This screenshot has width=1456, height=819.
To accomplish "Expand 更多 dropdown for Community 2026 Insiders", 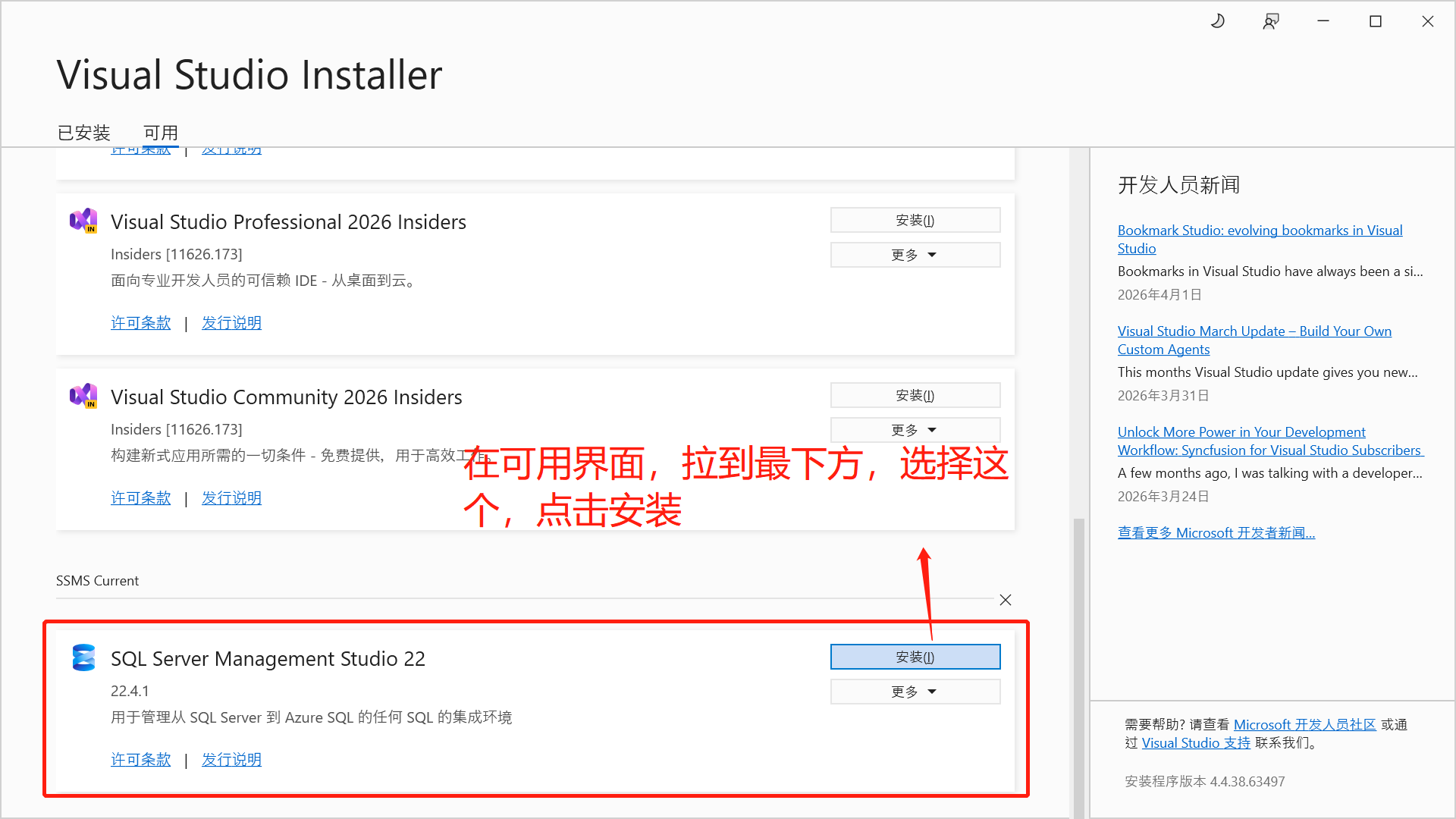I will point(915,430).
